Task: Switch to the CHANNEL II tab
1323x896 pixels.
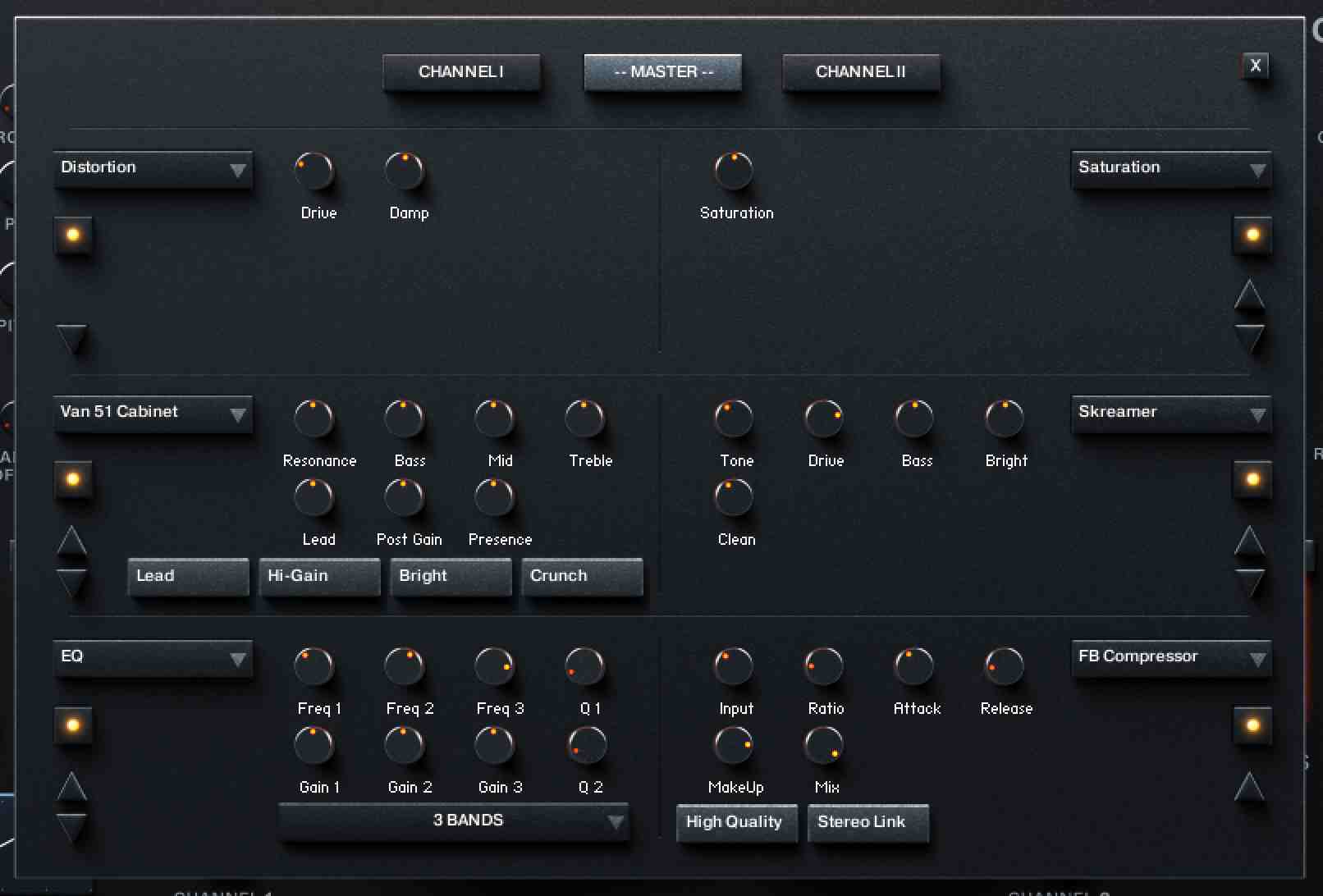Action: point(860,72)
